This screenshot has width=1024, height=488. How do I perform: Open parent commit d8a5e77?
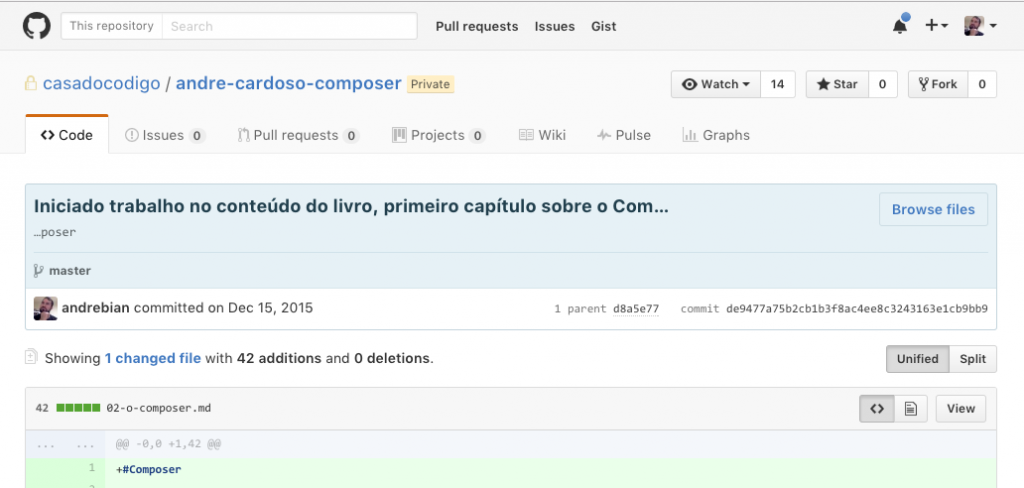click(x=635, y=309)
